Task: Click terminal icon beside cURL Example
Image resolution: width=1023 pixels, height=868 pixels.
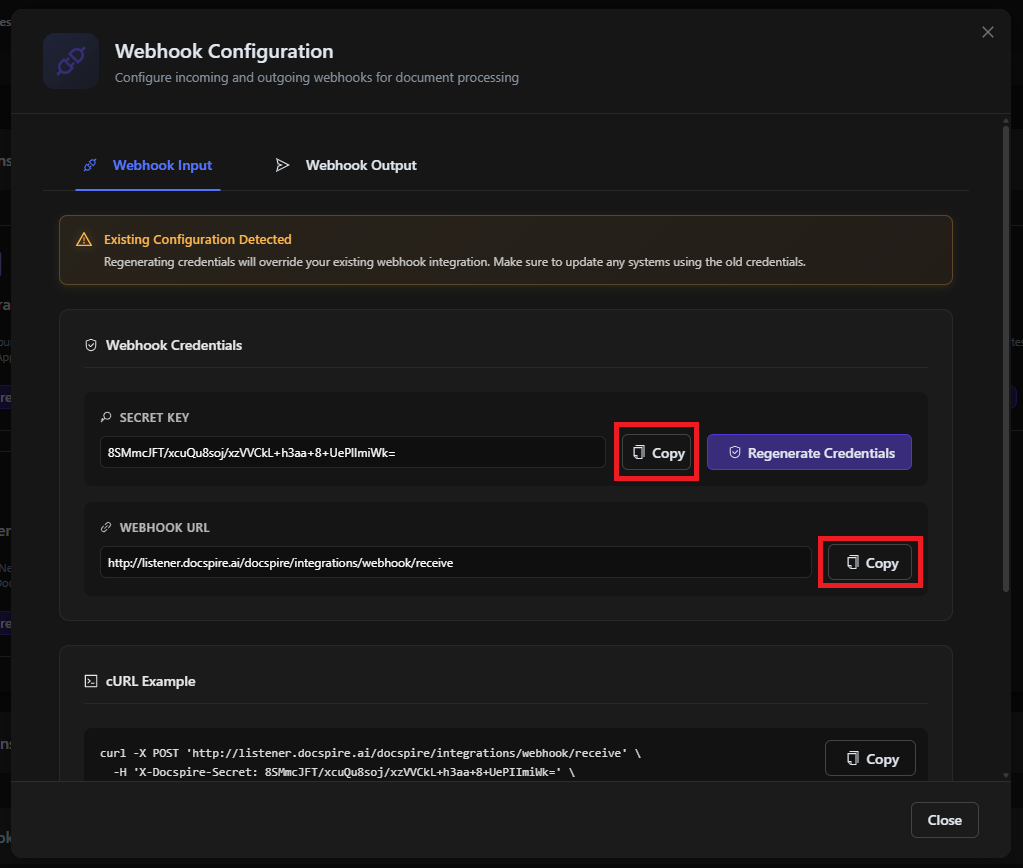Action: click(91, 681)
